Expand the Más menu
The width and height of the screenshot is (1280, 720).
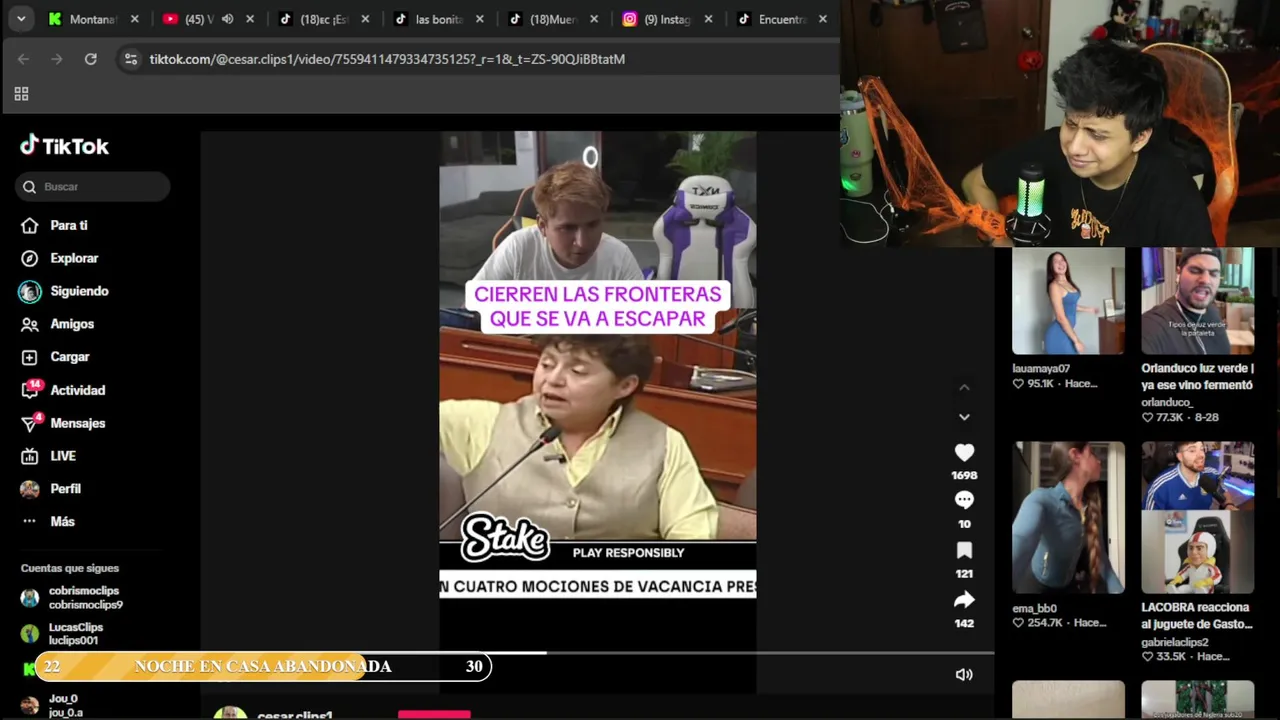click(48, 521)
